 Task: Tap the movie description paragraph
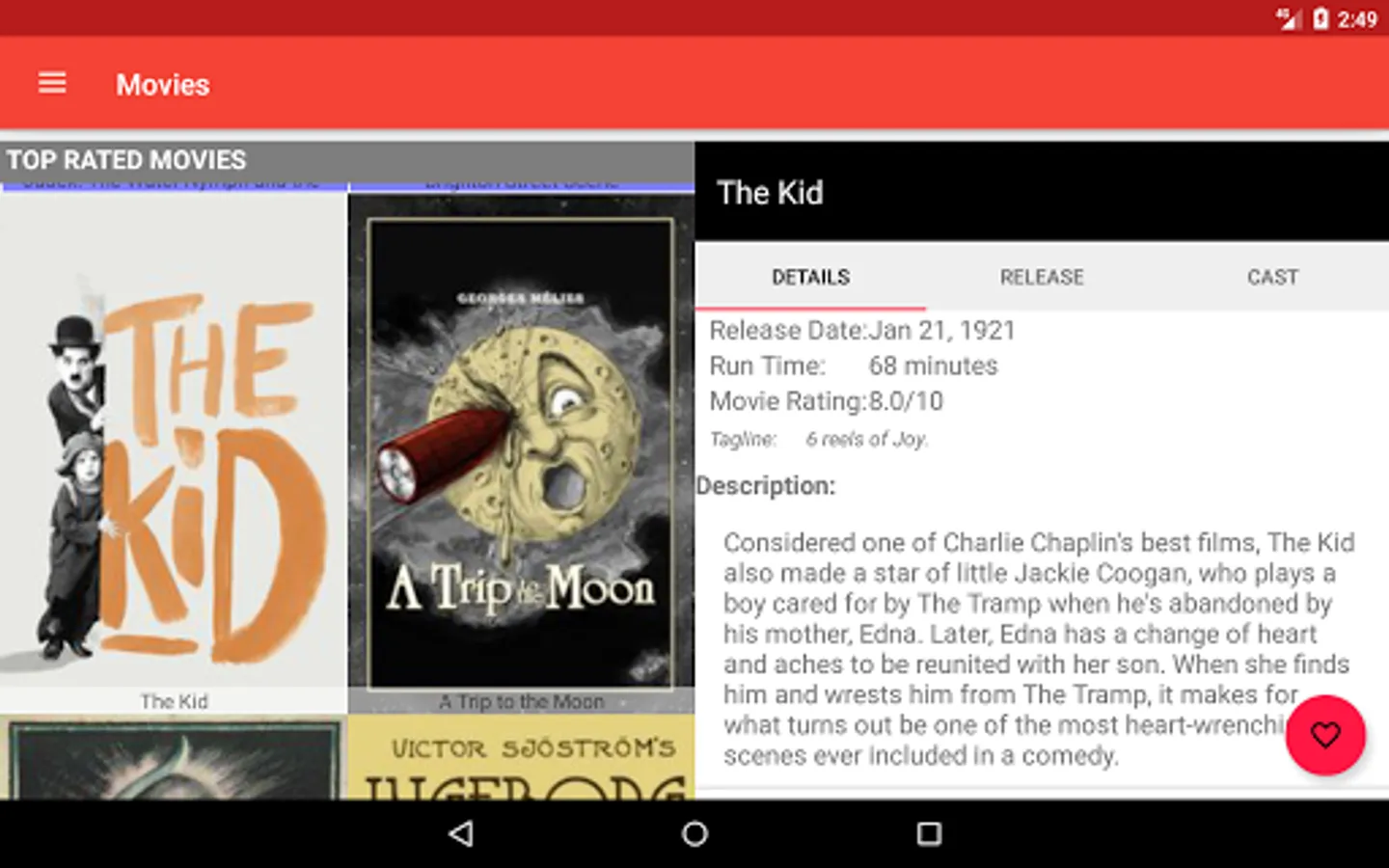click(1038, 648)
